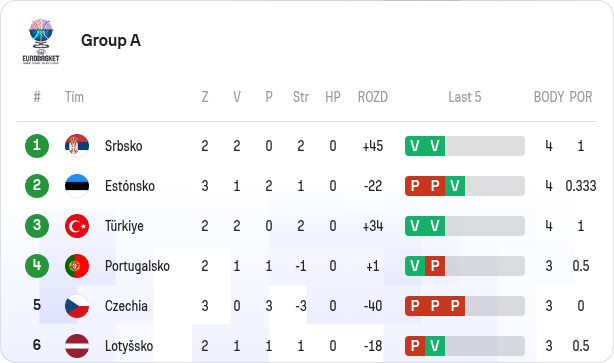Screen dimensions: 614x363
Task: Click the green rank 4 badge
Action: 37,266
